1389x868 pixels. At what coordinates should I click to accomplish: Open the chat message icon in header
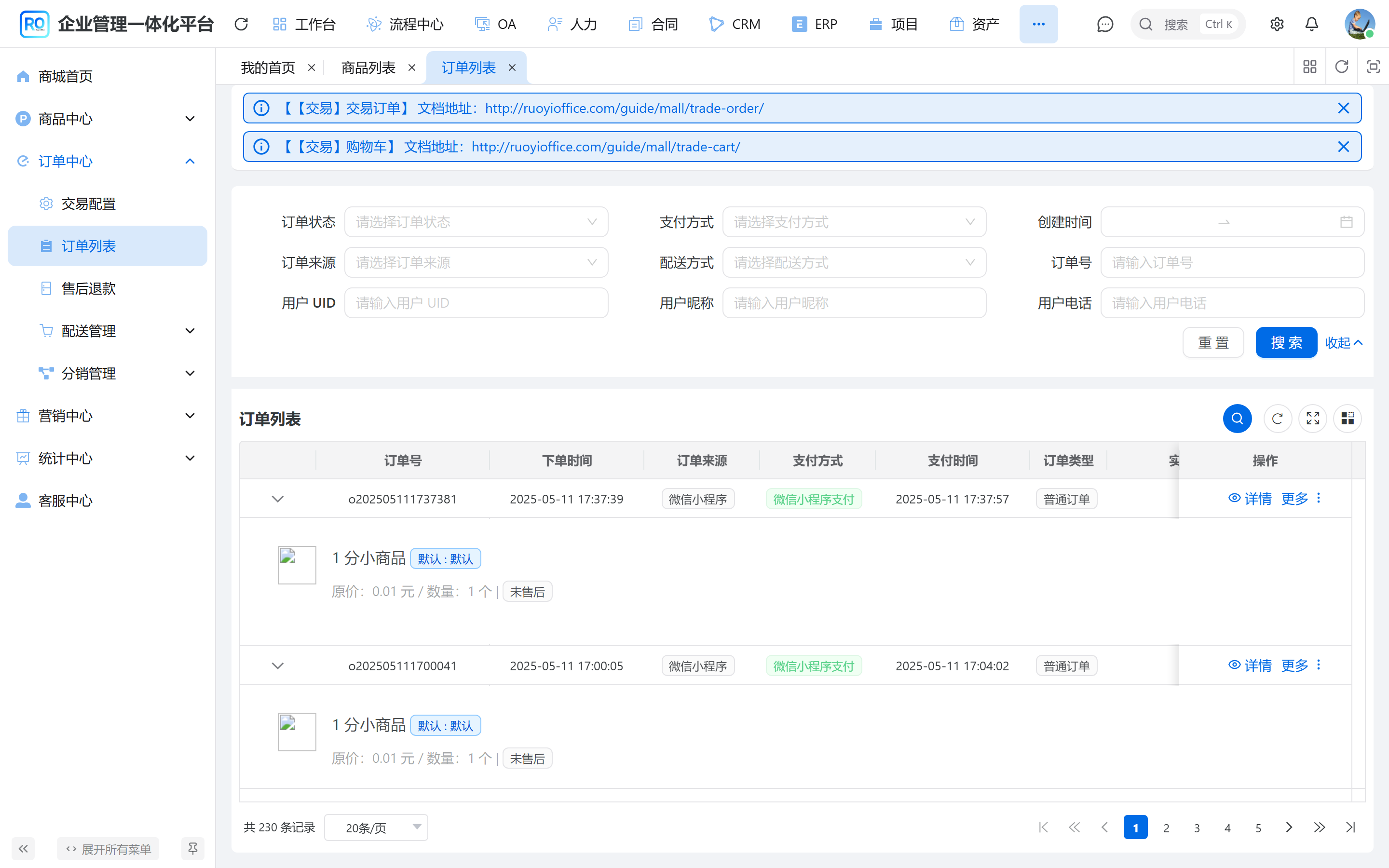[x=1105, y=24]
